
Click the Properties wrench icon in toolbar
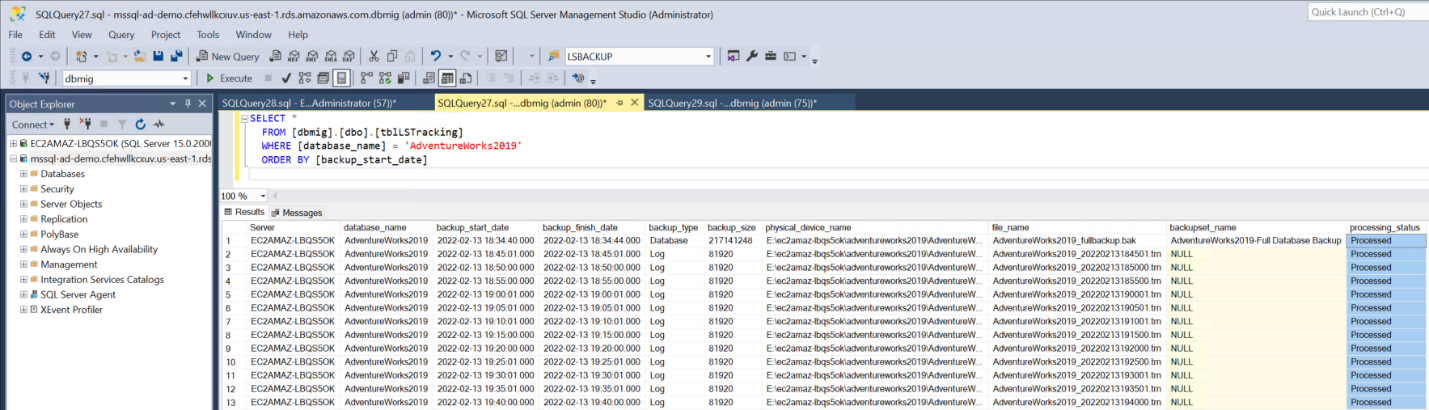(752, 57)
